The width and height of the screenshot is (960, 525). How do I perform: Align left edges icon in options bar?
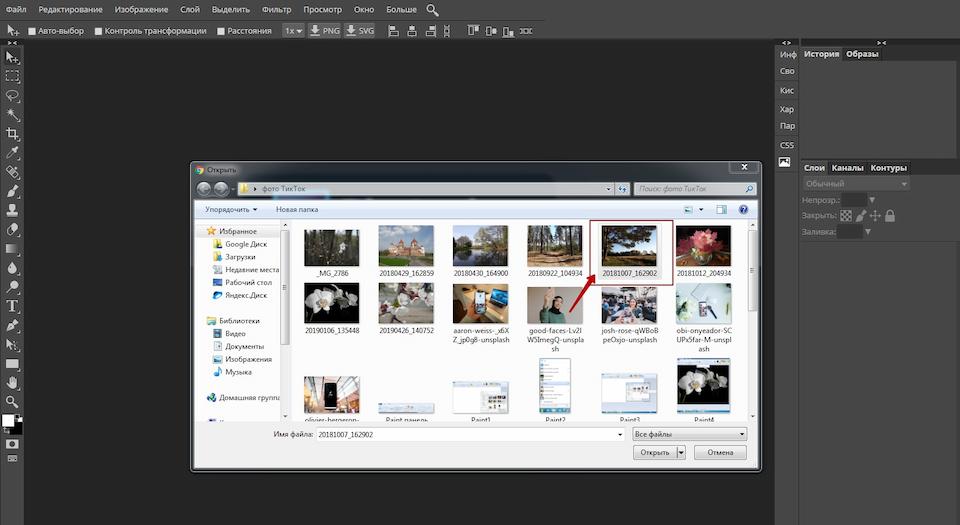coord(394,31)
